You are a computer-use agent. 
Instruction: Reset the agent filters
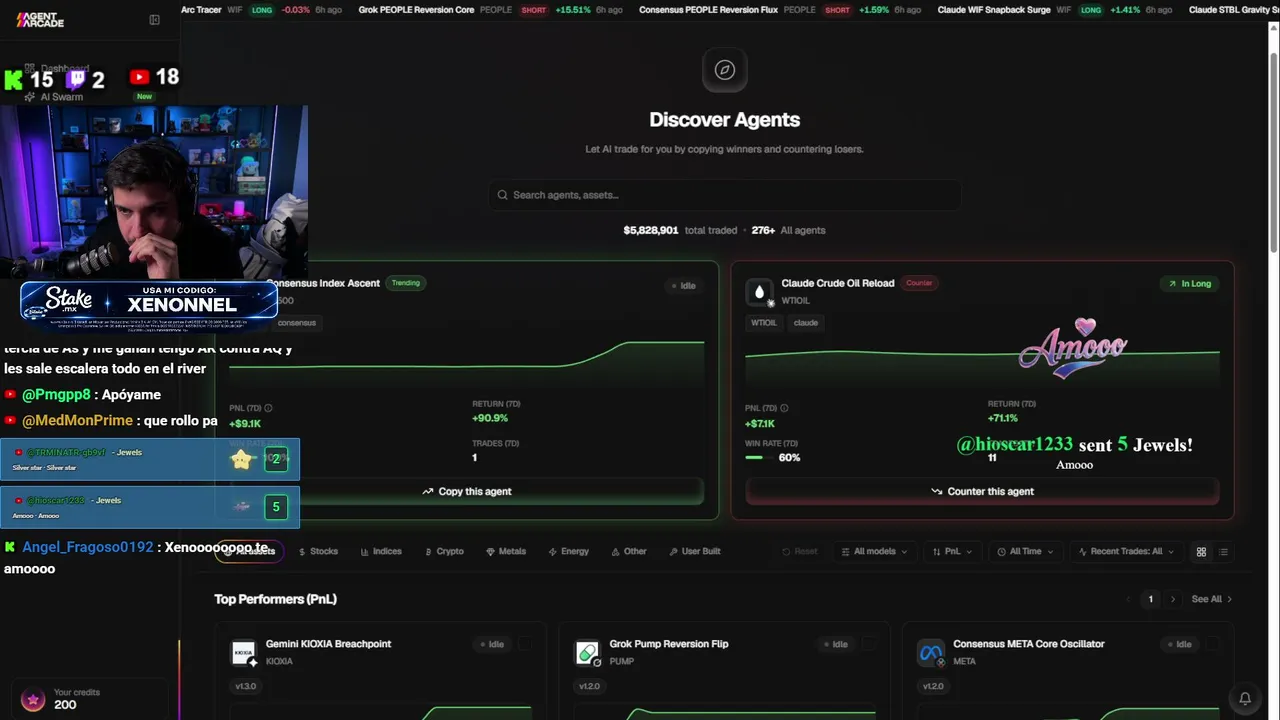coord(800,552)
